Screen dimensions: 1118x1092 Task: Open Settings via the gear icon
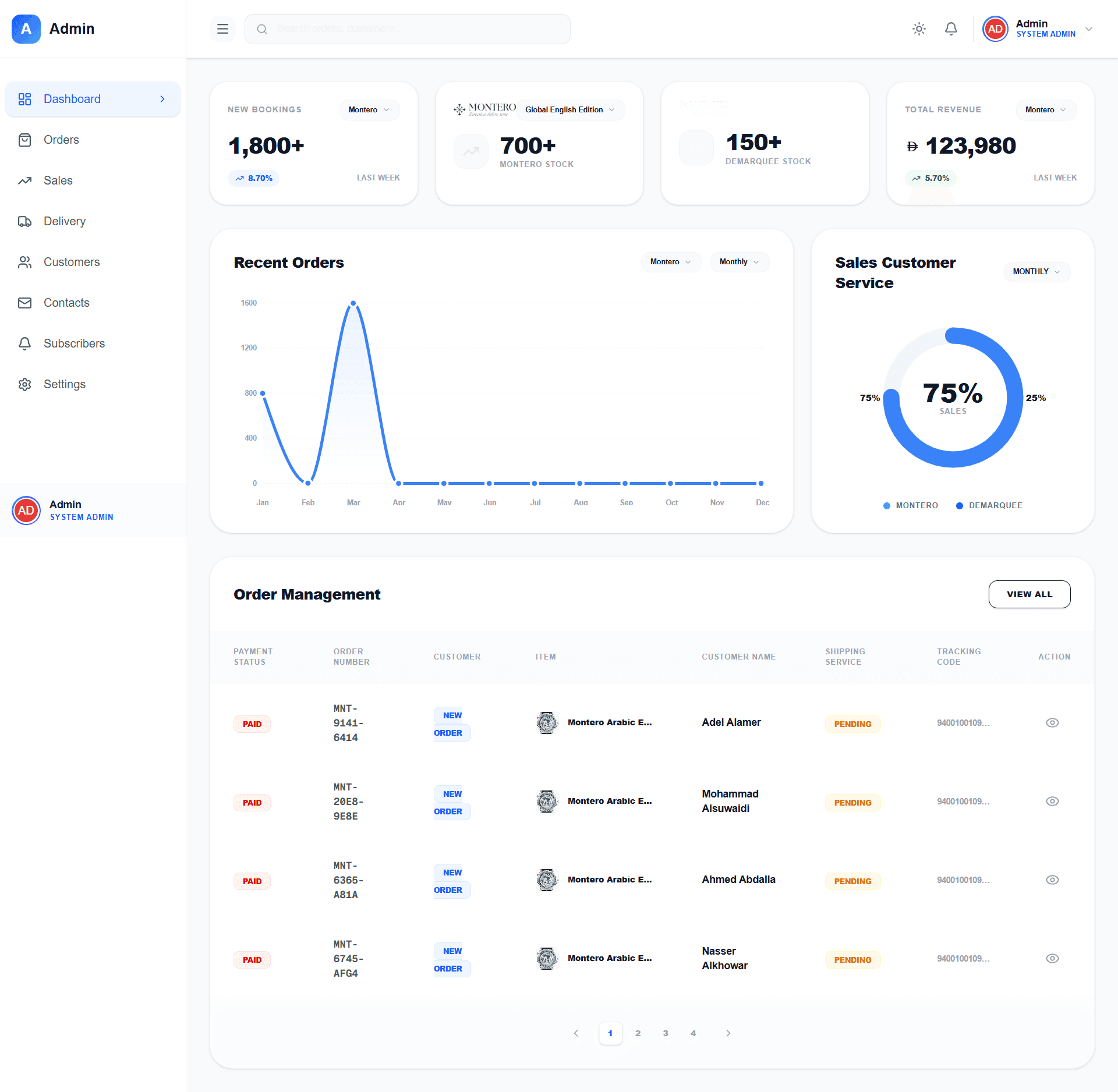pyautogui.click(x=25, y=384)
